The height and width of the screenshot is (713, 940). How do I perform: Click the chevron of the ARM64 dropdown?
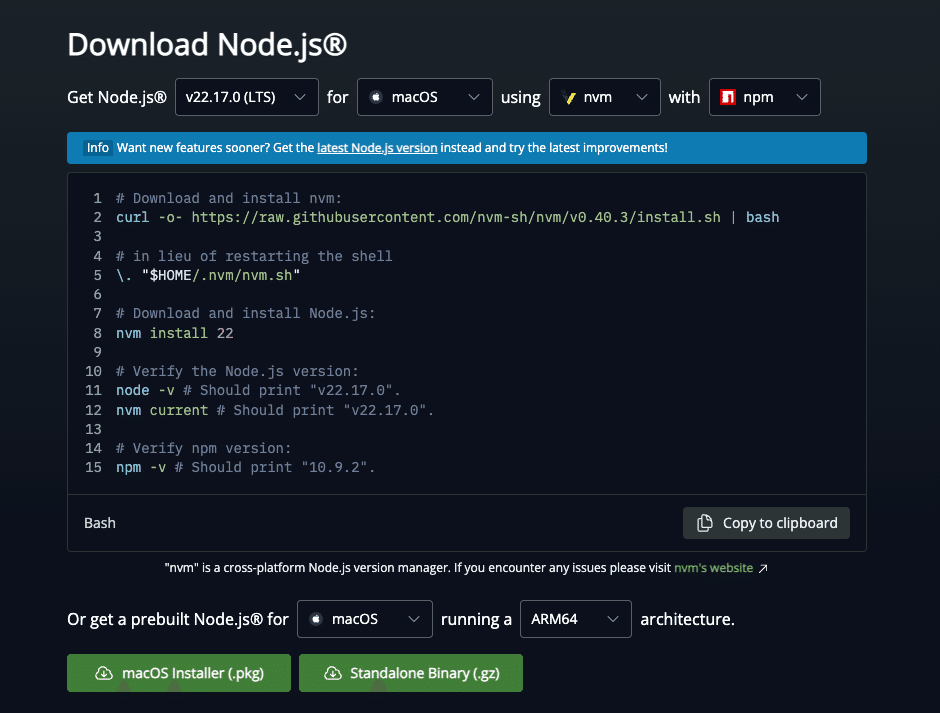pos(613,619)
